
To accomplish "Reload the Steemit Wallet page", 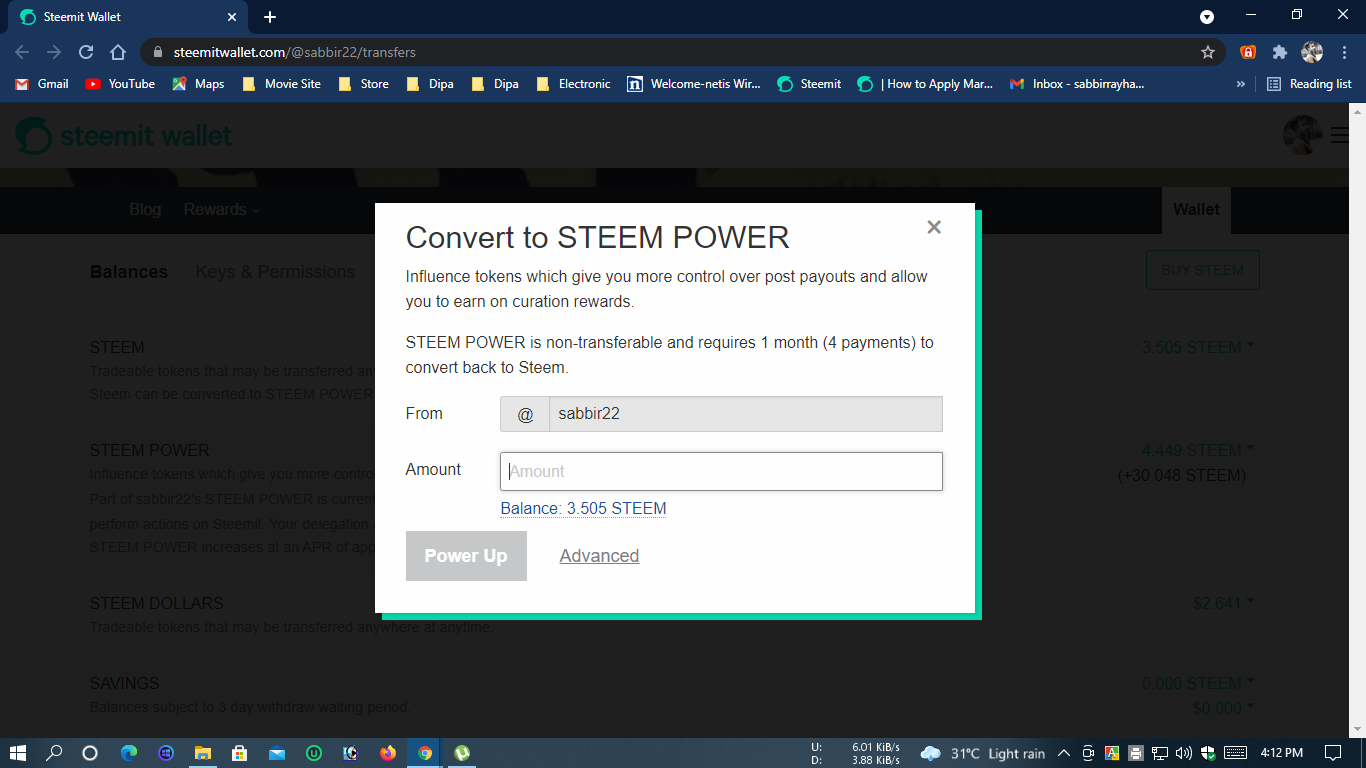I will pyautogui.click(x=86, y=52).
